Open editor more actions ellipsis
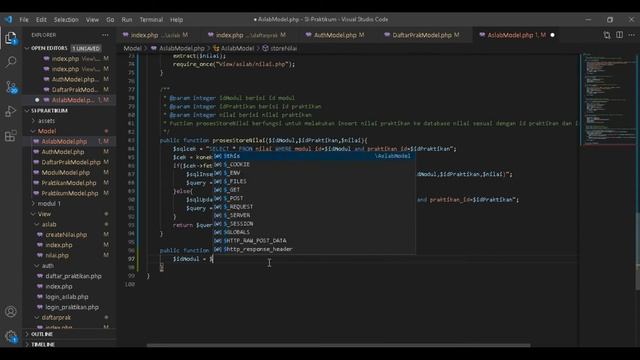 click(632, 35)
